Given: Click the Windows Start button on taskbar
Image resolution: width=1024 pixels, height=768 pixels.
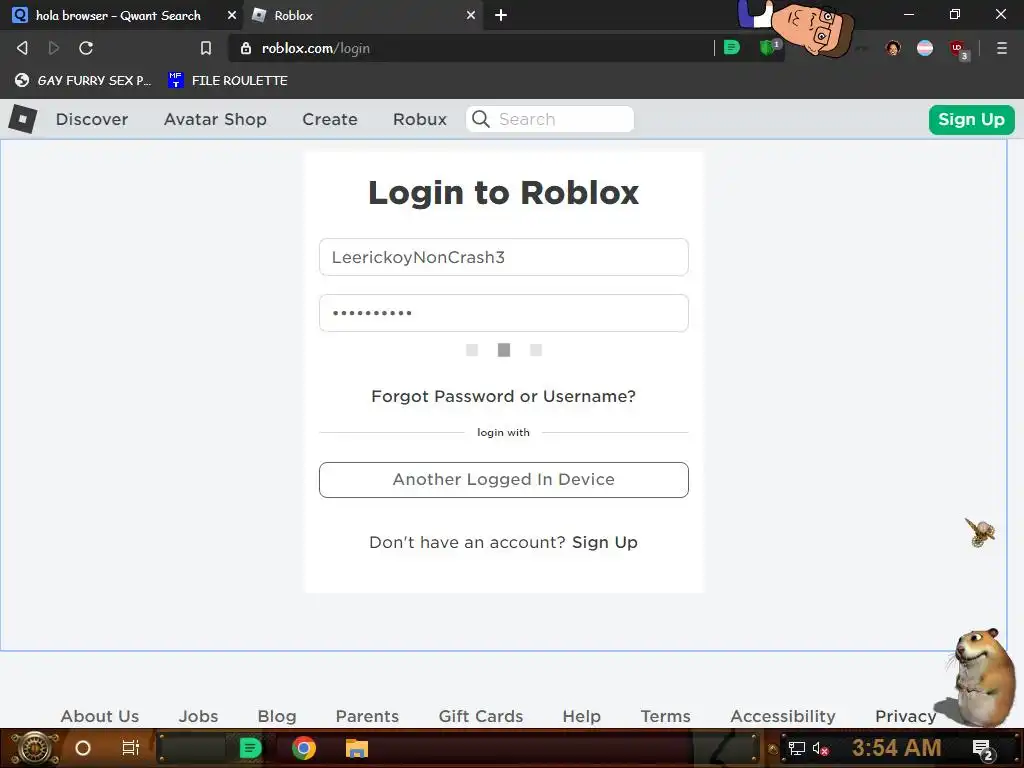Looking at the screenshot, I should (x=35, y=748).
